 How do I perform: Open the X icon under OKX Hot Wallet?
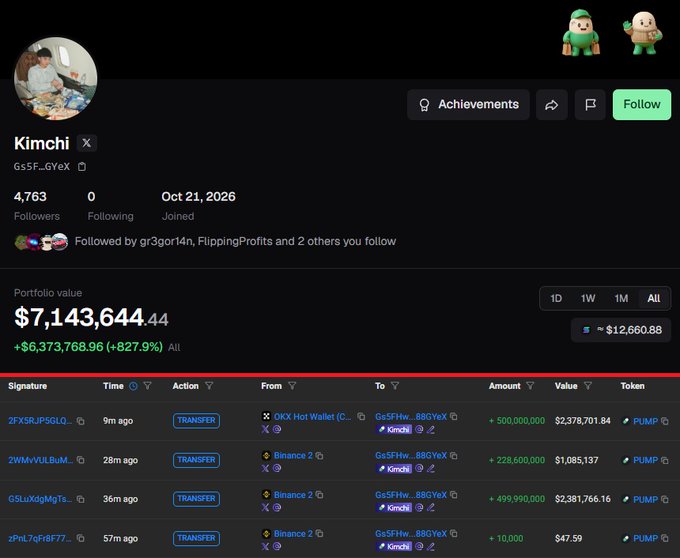265,429
